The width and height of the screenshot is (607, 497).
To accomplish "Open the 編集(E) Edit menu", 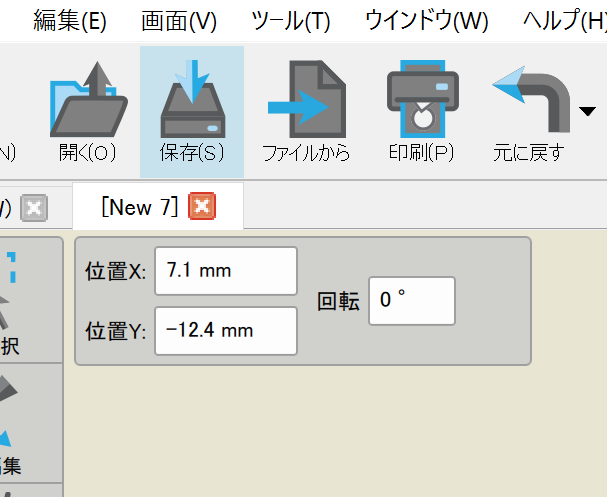I will [70, 20].
